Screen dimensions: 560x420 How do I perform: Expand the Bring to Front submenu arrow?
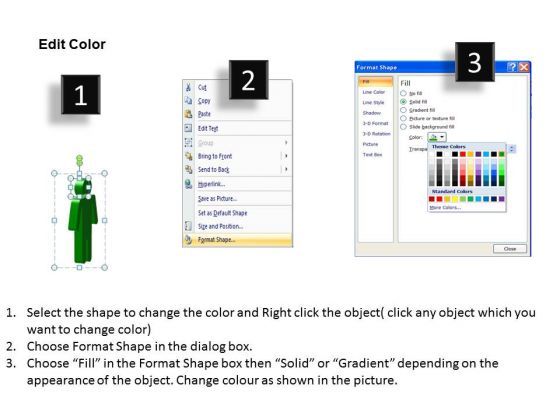pyautogui.click(x=286, y=156)
